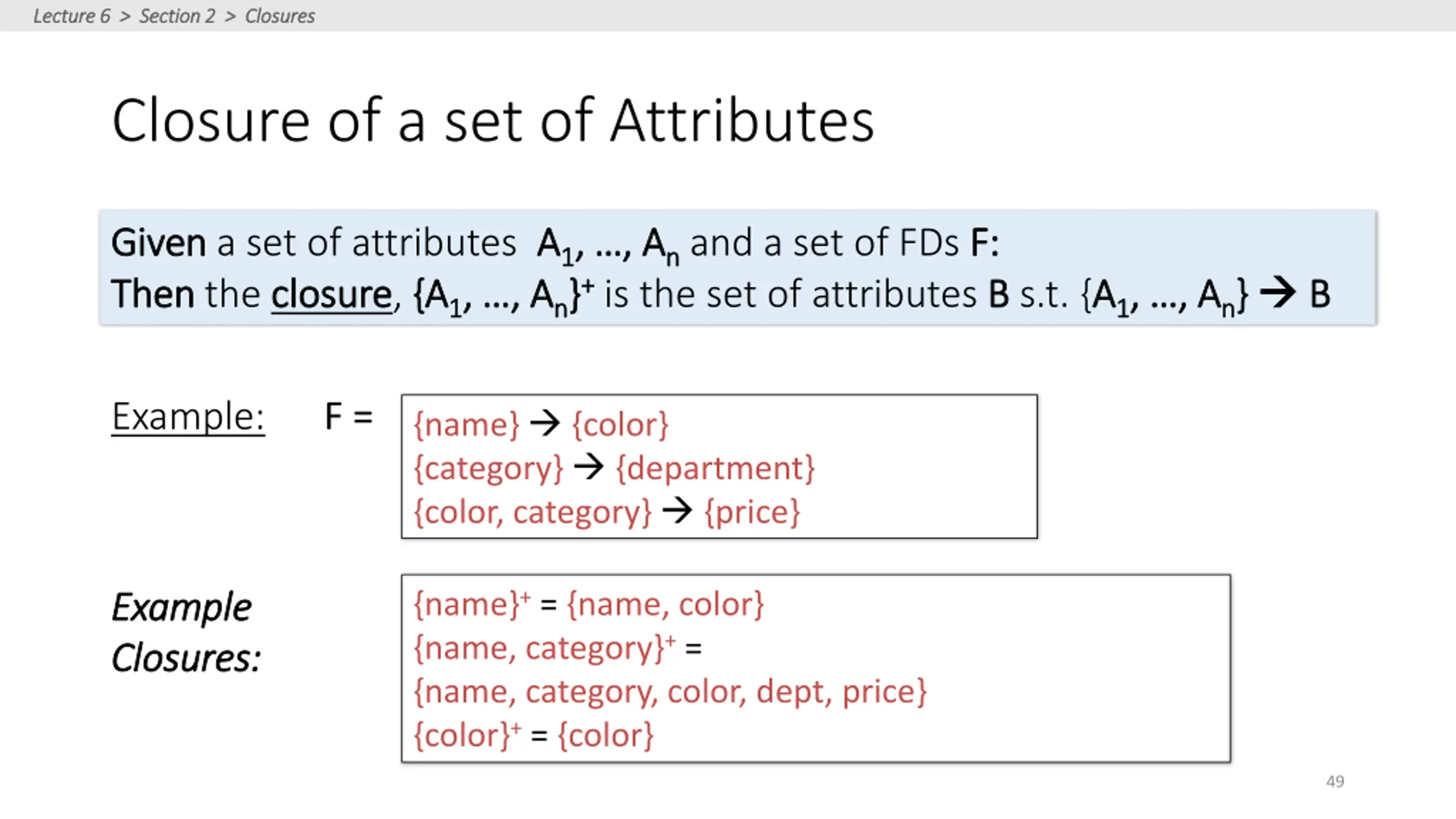Click the {color}+ = {color} line
This screenshot has height=819, width=1456.
point(533,735)
